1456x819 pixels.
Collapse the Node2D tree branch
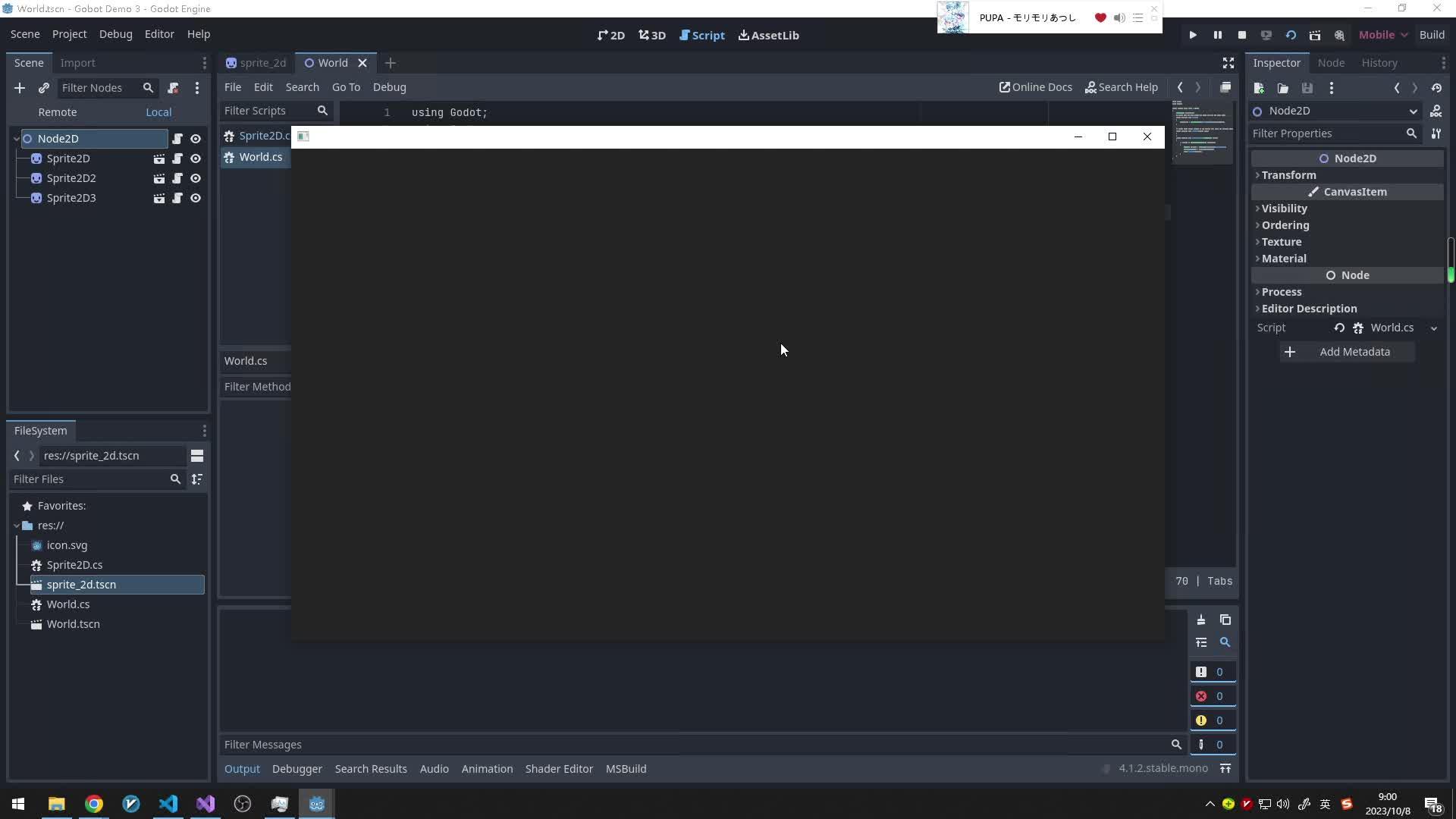point(15,138)
